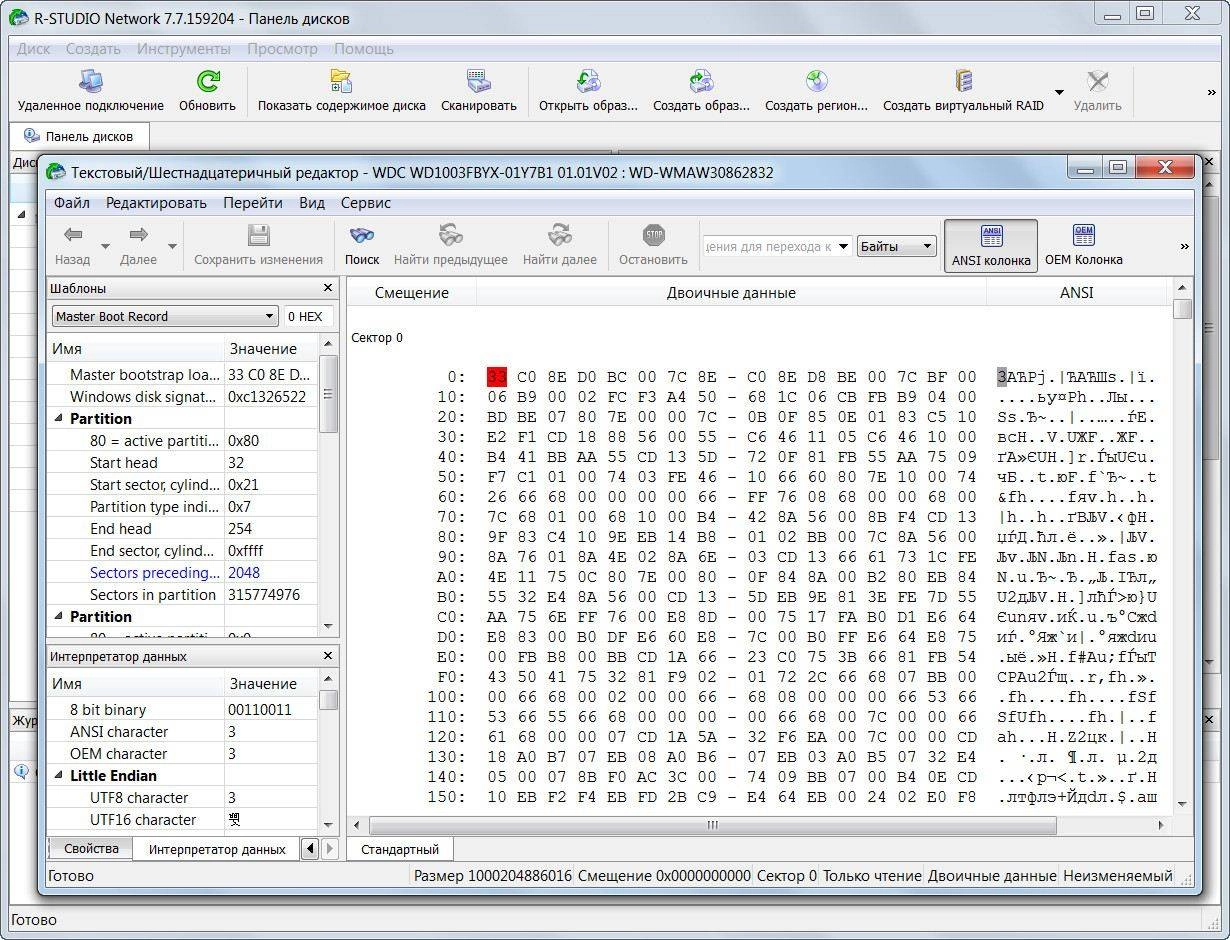This screenshot has height=940, width=1230.
Task: Toggle the OEM Колонка view
Action: 1083,245
